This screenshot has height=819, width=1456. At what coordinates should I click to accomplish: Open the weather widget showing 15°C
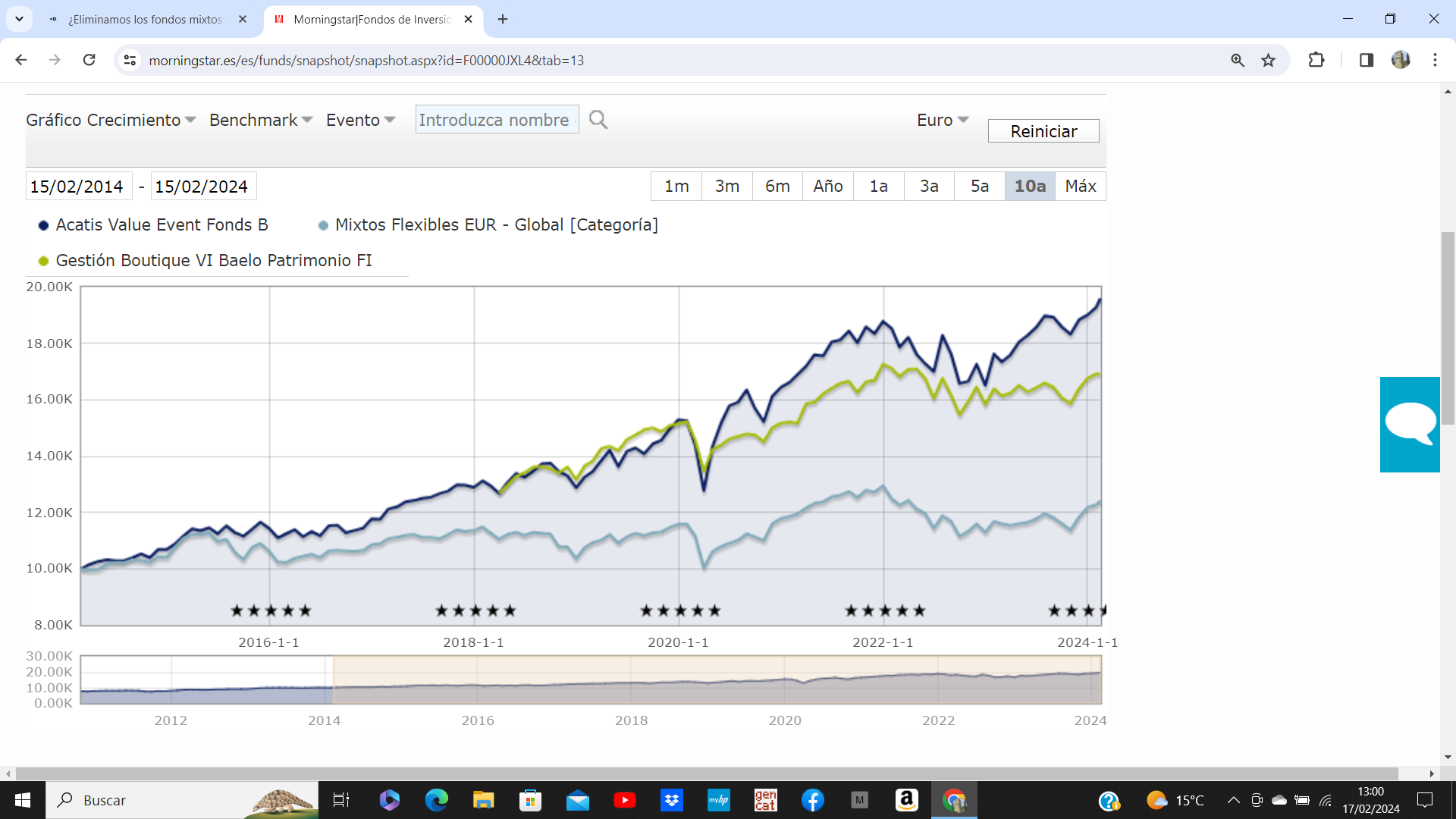click(1175, 800)
